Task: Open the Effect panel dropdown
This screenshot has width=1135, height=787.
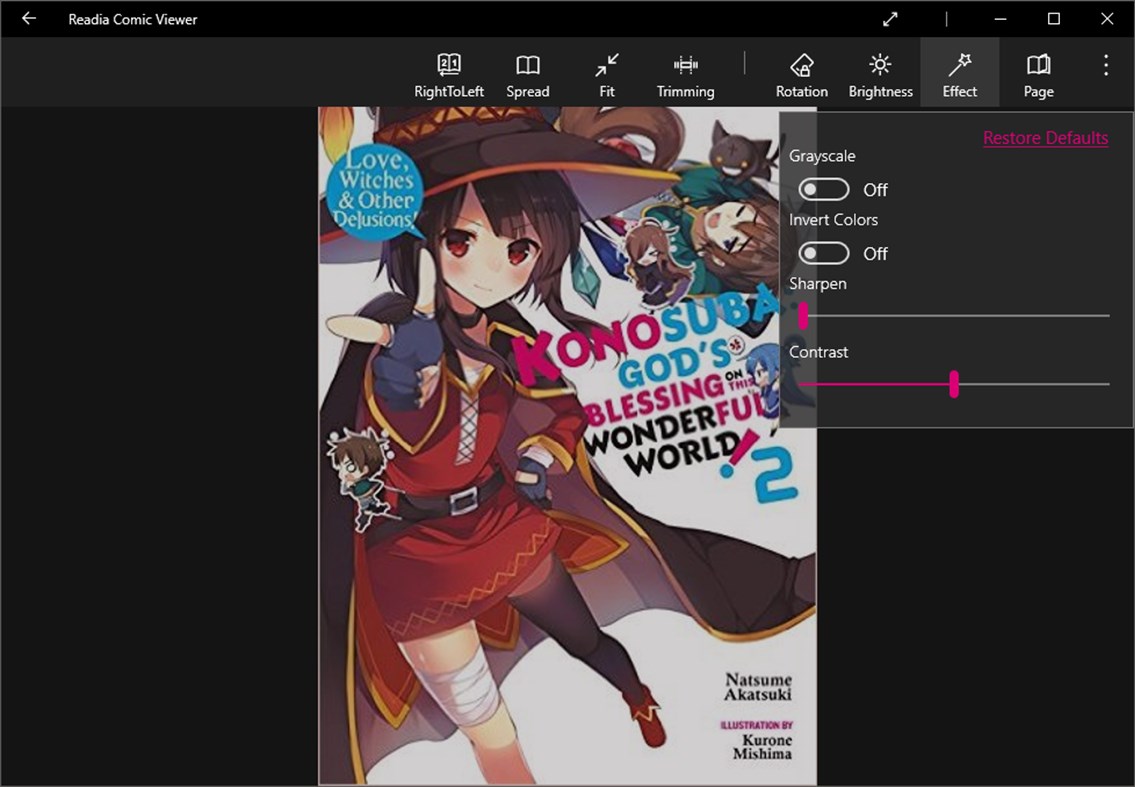Action: (959, 71)
